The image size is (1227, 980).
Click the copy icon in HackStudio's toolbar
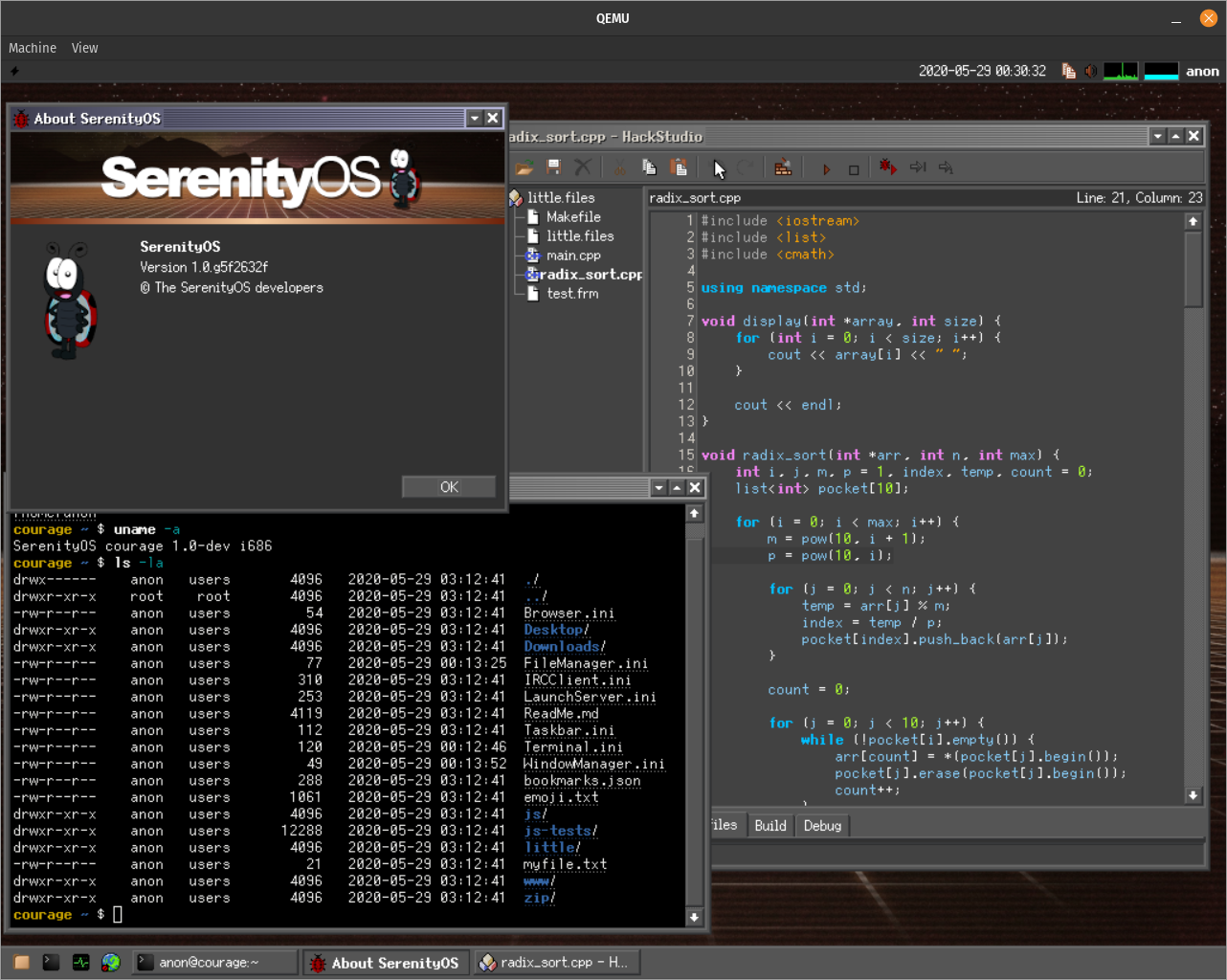(649, 167)
